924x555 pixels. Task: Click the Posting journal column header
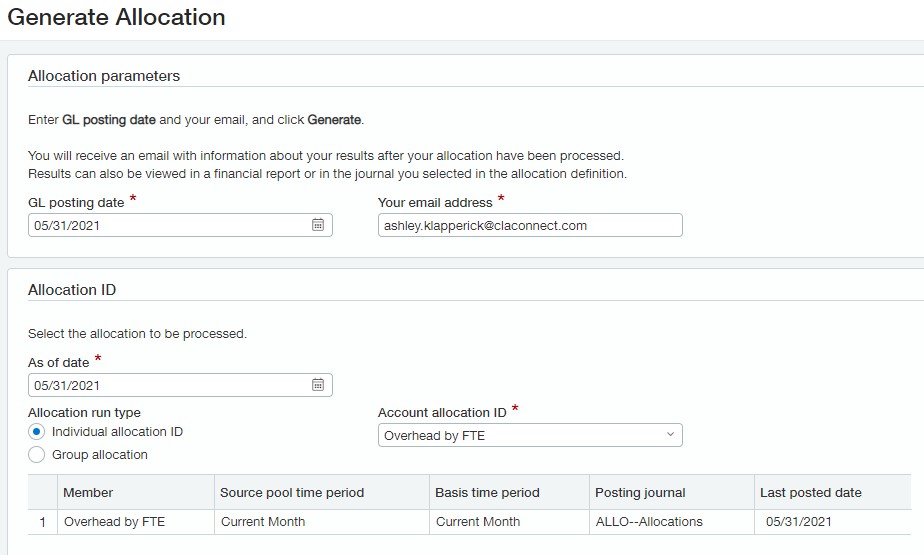[x=640, y=492]
